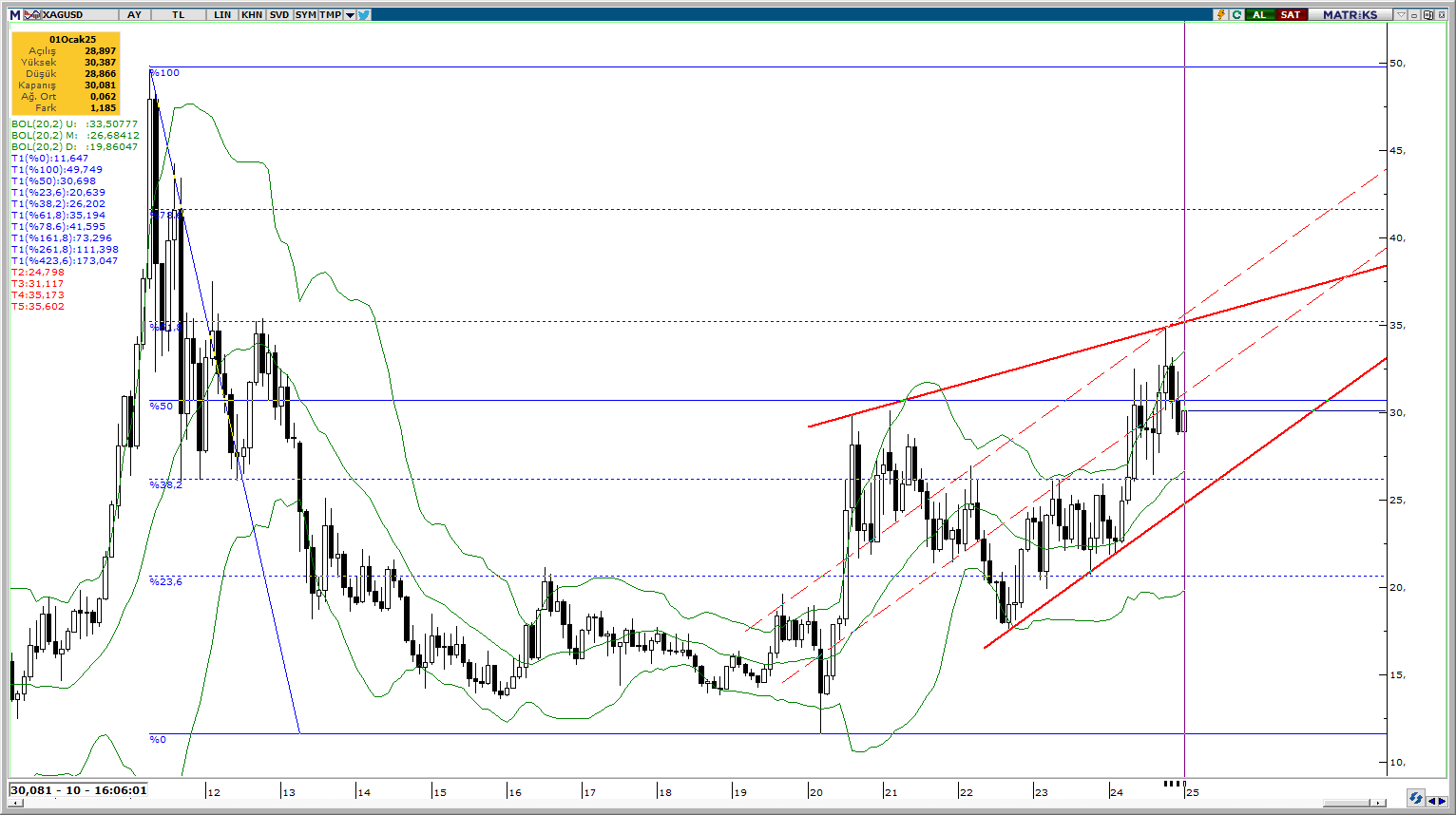Open the KHN menu button
The width and height of the screenshot is (1456, 815).
coord(252,15)
